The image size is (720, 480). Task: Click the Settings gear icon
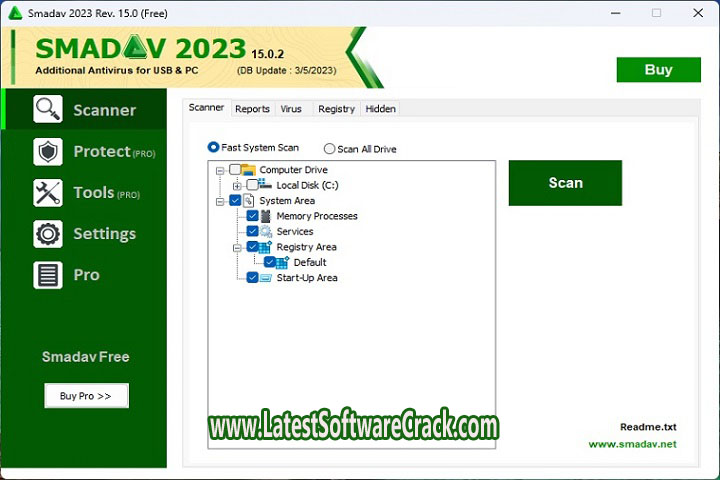click(48, 234)
